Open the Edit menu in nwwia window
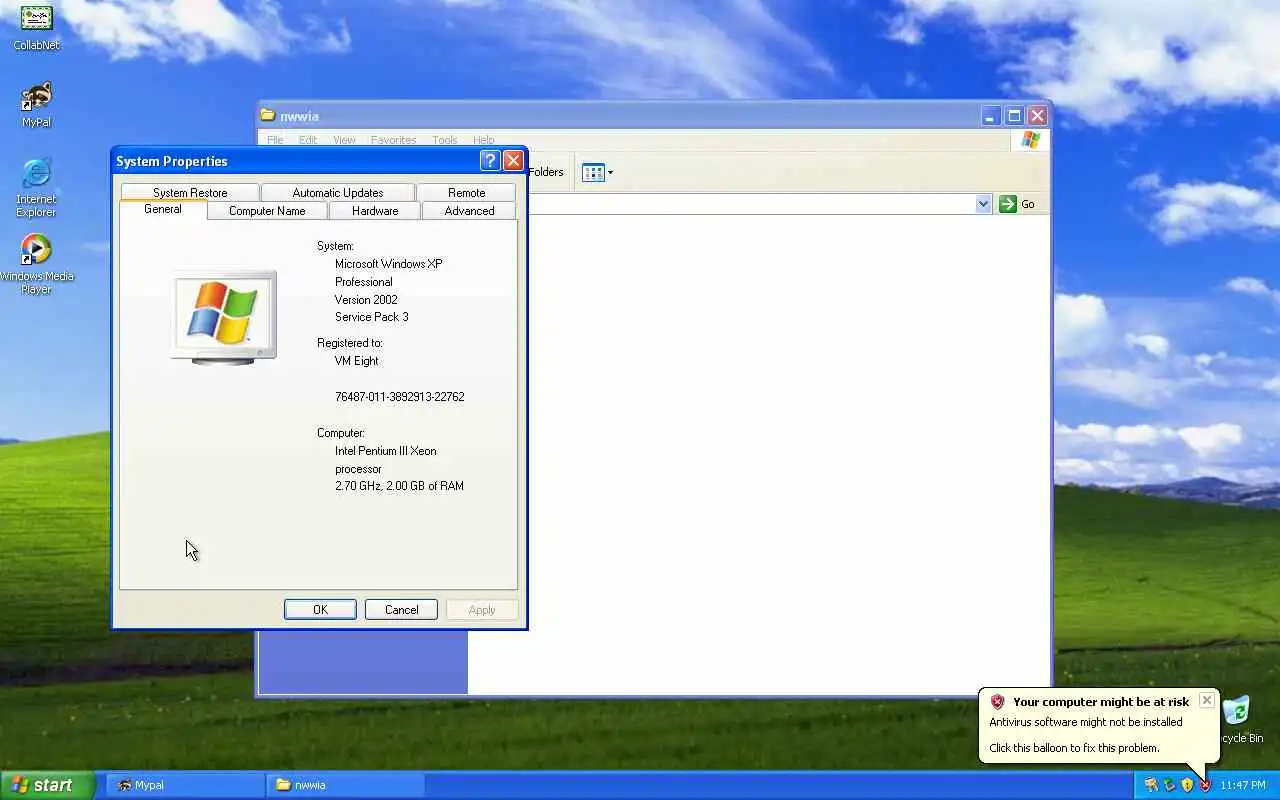Viewport: 1280px width, 800px height. [x=308, y=140]
